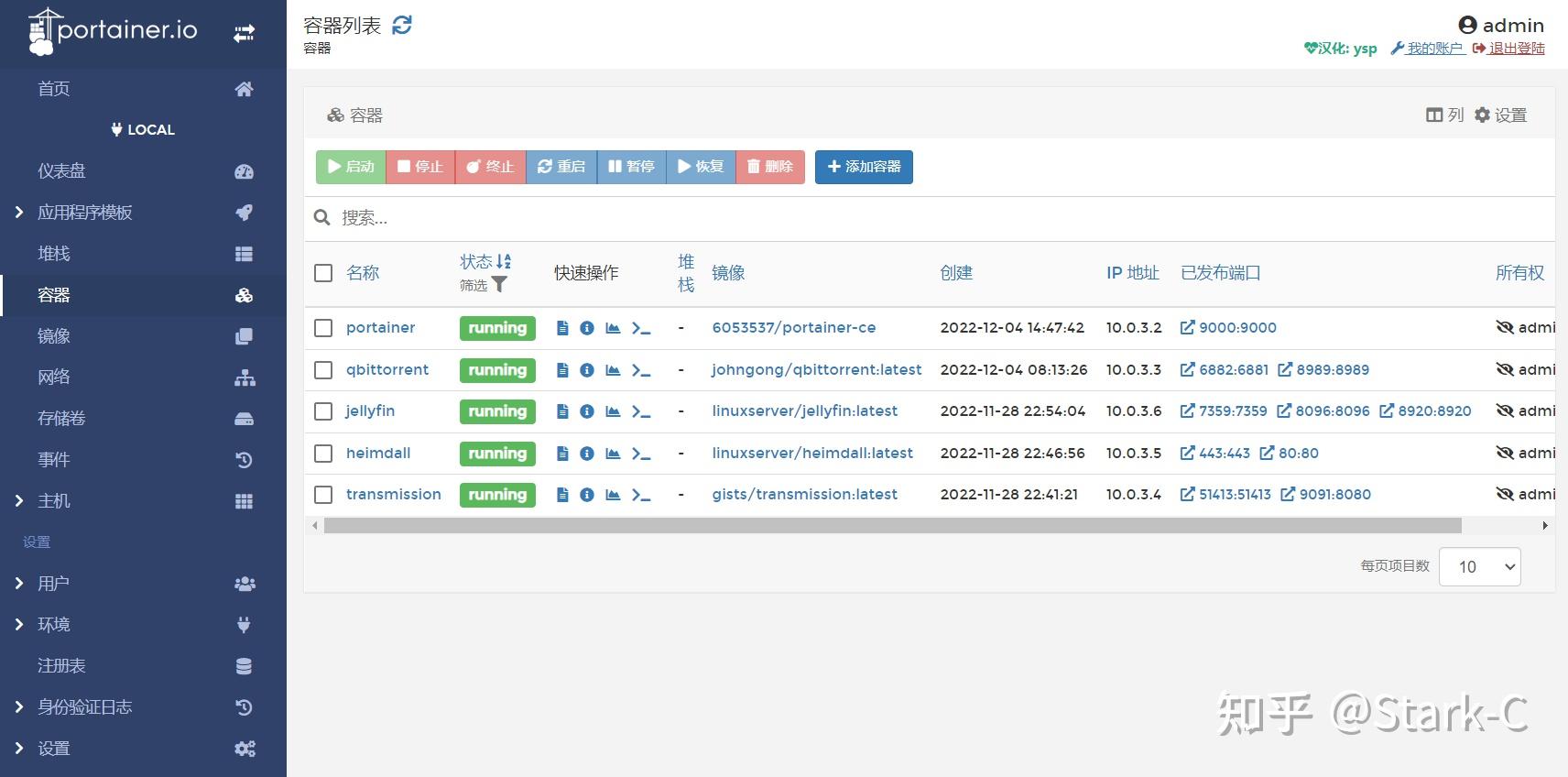Go to 首页 in the sidebar
Screen dimensions: 1568x777
144,89
